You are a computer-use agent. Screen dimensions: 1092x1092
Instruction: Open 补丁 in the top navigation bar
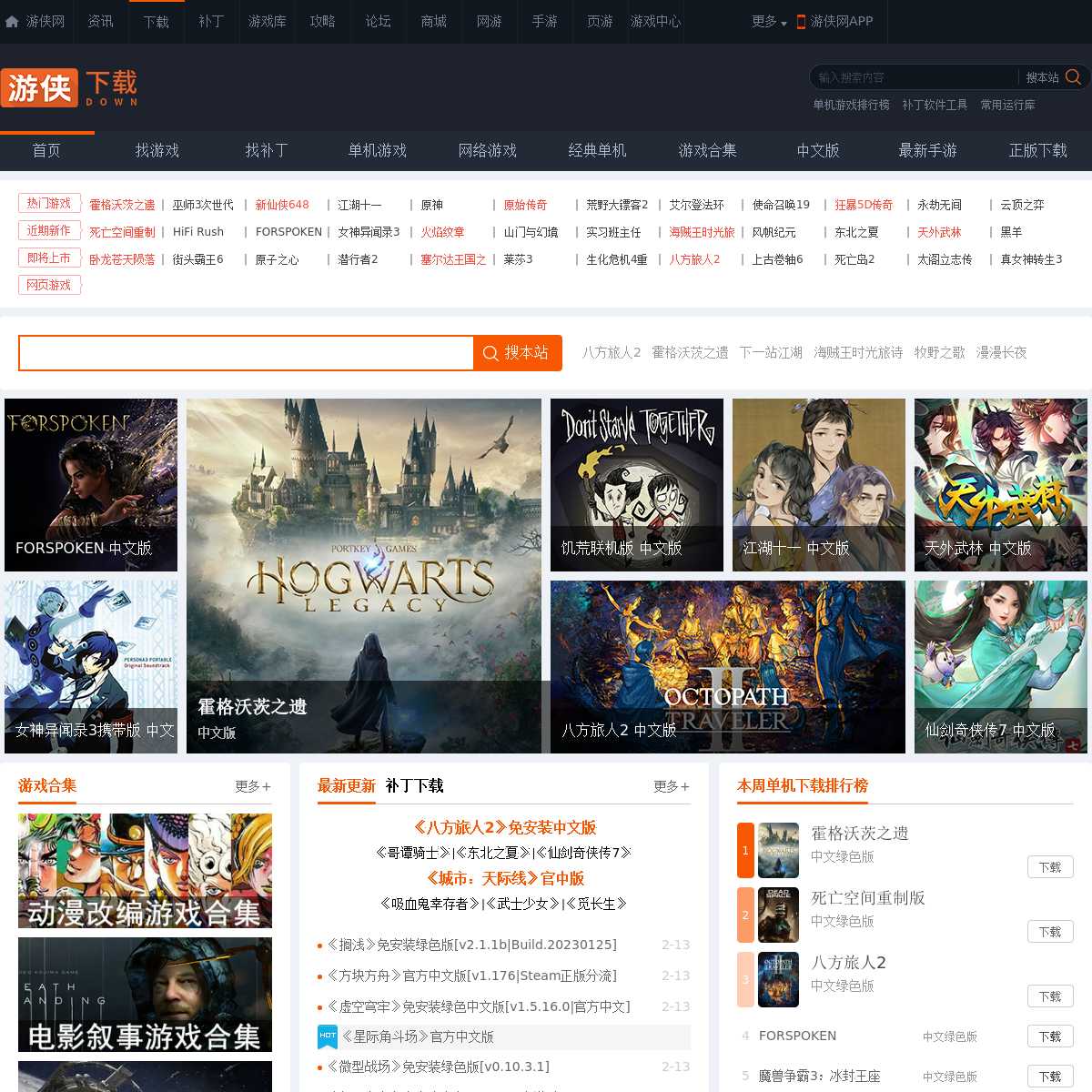coord(211,22)
